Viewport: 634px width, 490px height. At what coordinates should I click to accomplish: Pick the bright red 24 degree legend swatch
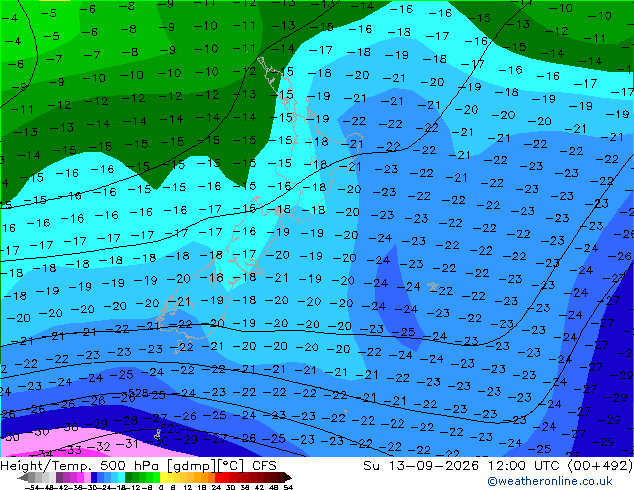click(x=218, y=478)
